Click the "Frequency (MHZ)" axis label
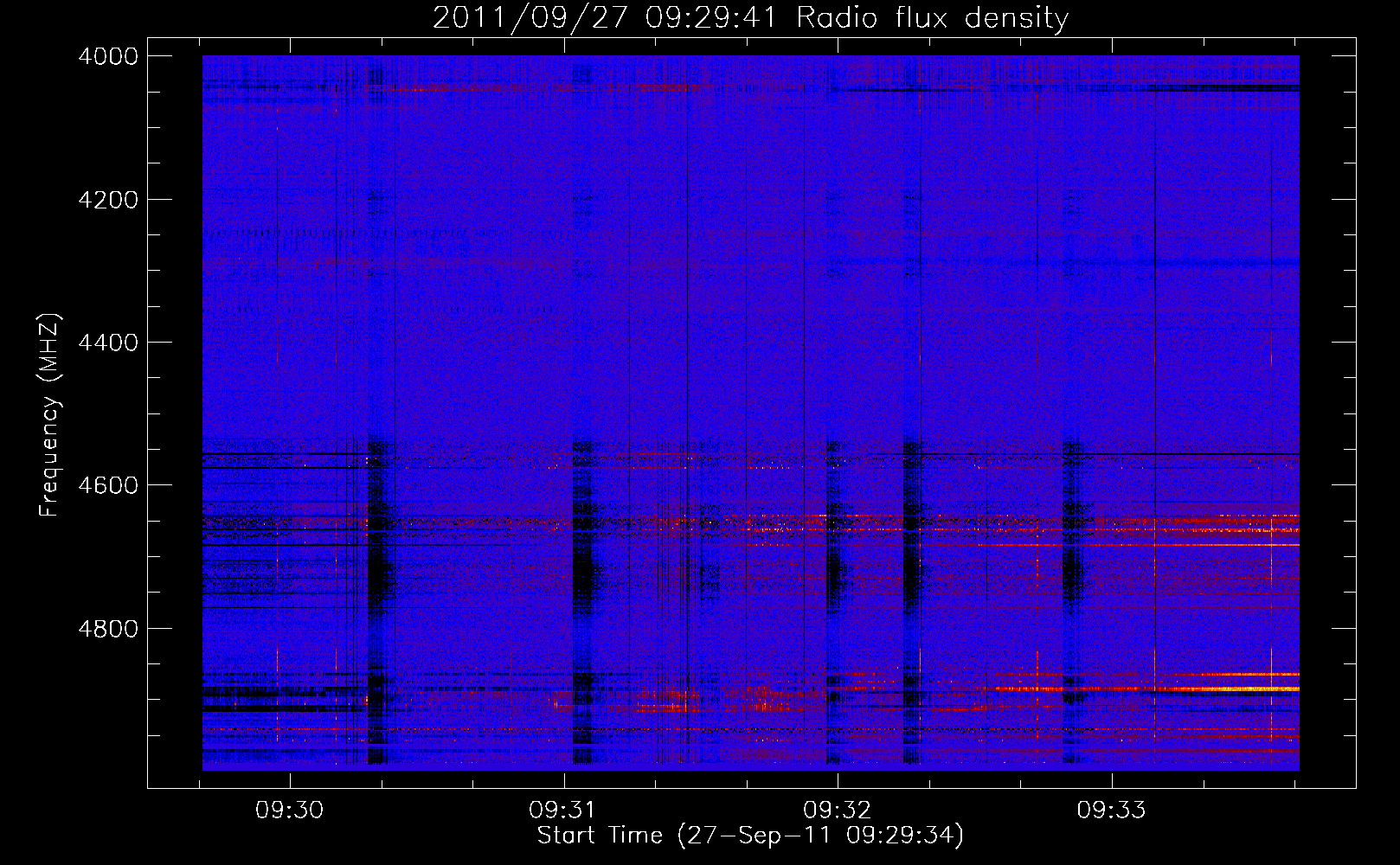The height and width of the screenshot is (865, 1400). click(49, 415)
